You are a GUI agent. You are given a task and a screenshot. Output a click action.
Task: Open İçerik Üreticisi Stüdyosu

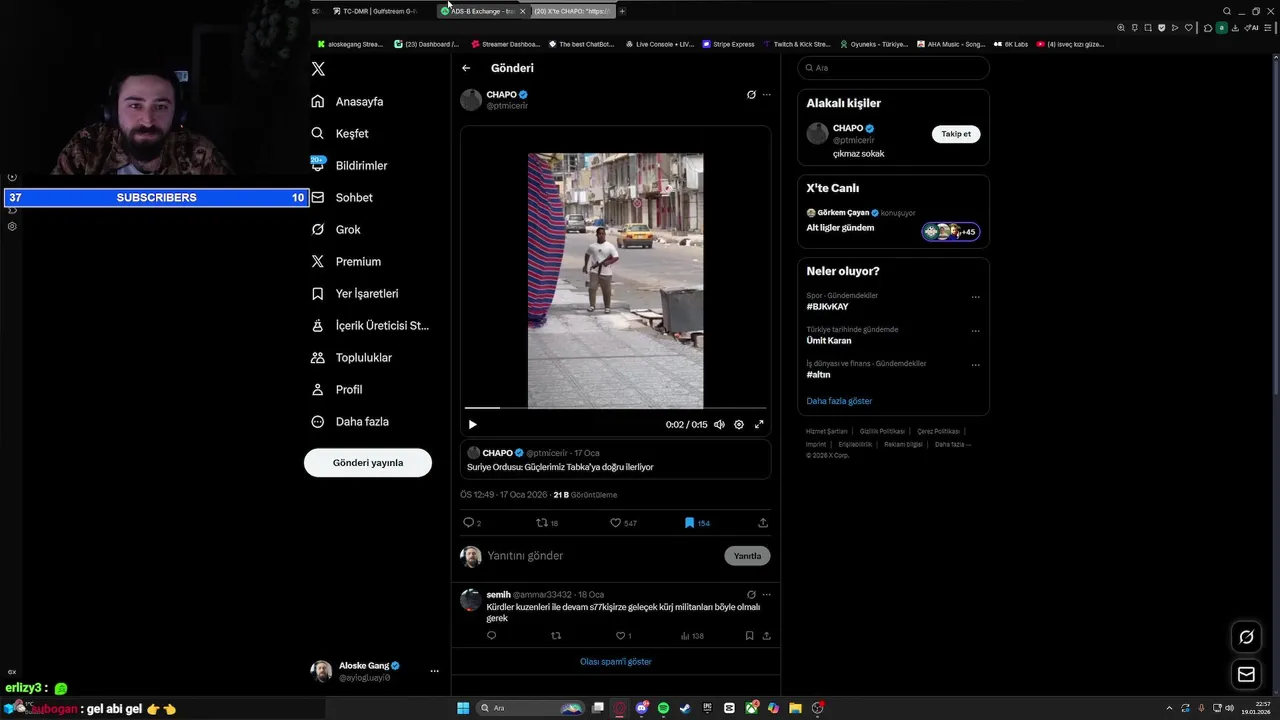point(370,325)
